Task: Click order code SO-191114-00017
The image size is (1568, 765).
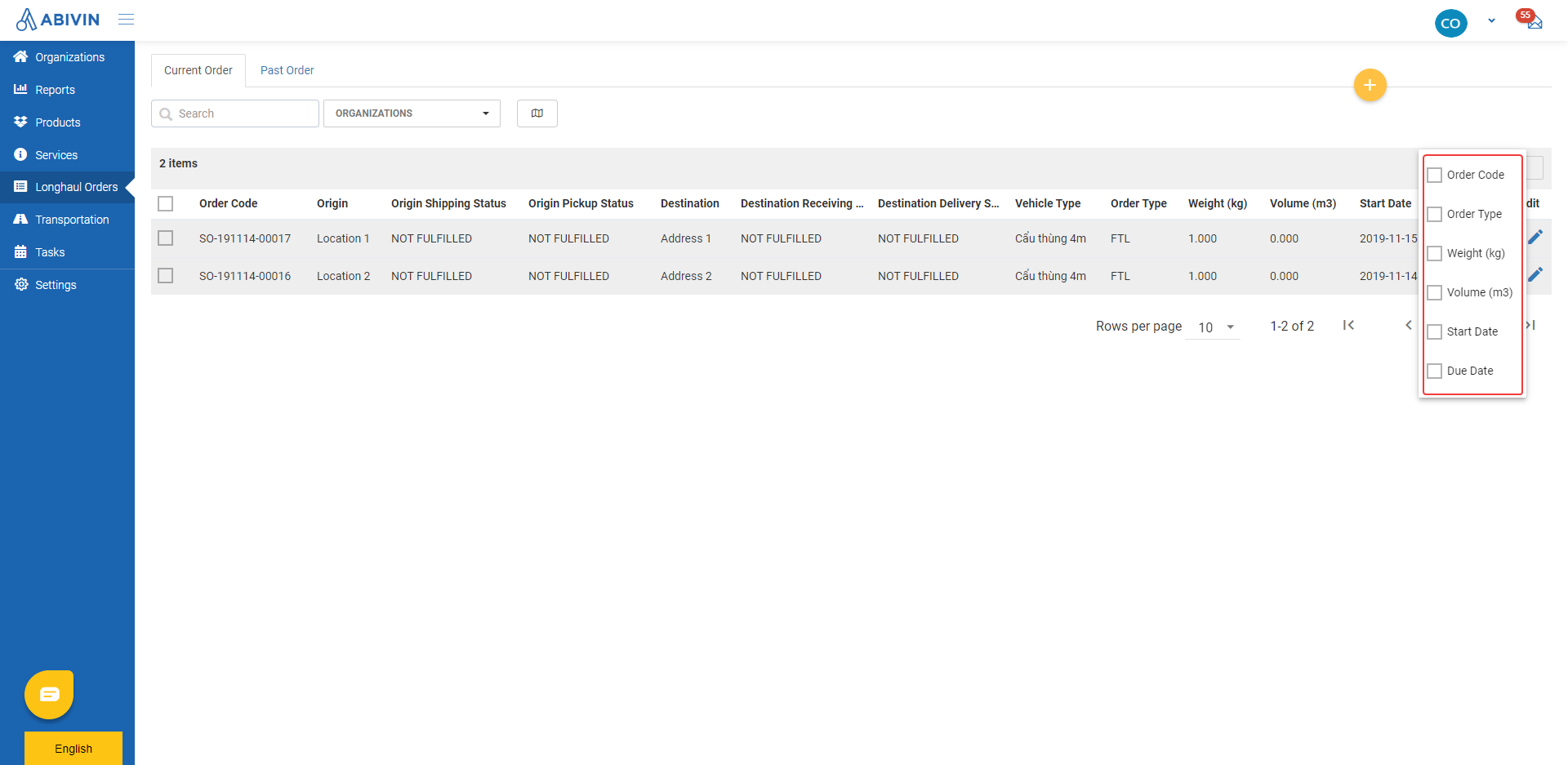Action: tap(245, 238)
